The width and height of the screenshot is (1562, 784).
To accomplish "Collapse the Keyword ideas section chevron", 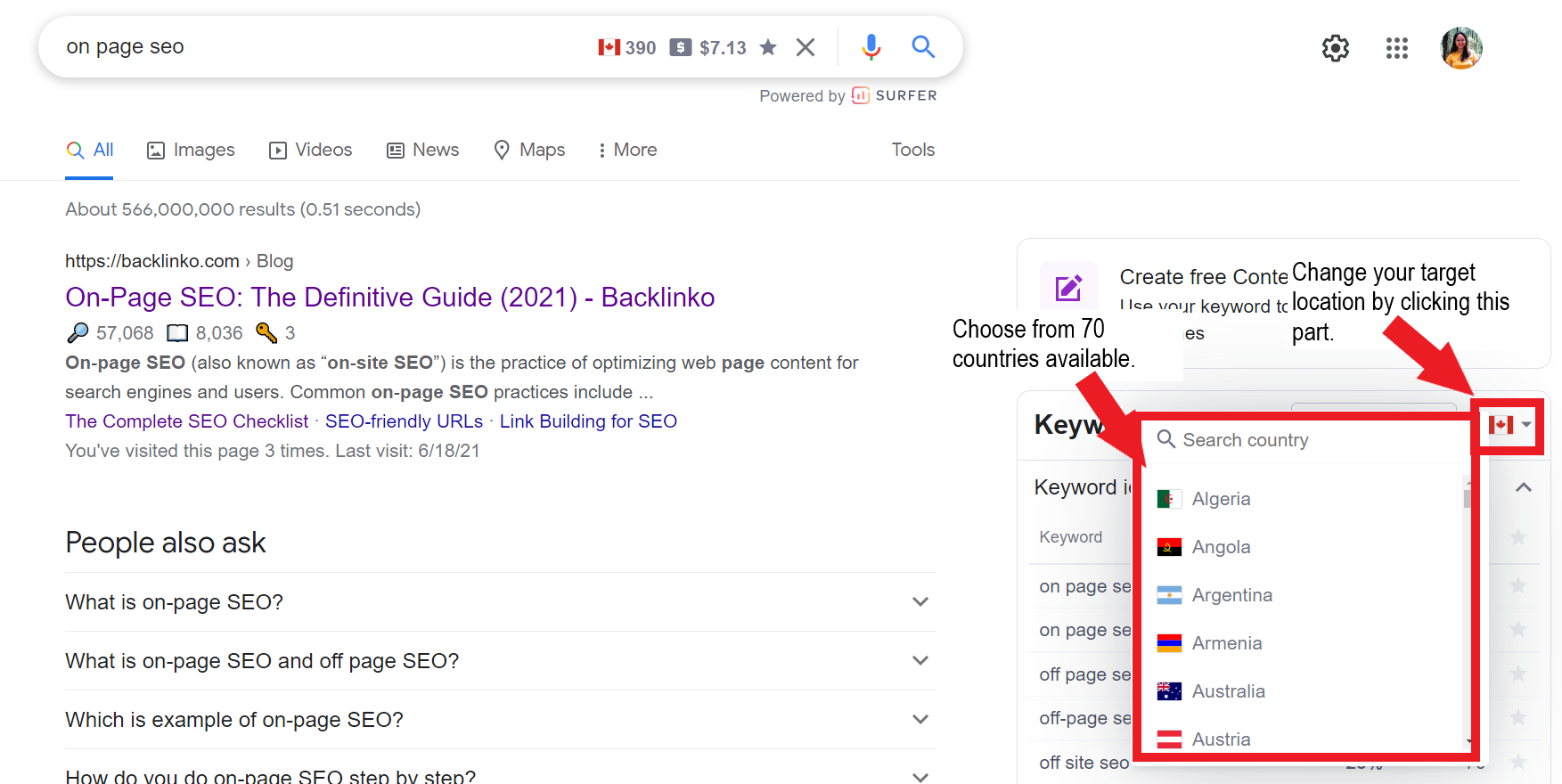I will click(1524, 487).
